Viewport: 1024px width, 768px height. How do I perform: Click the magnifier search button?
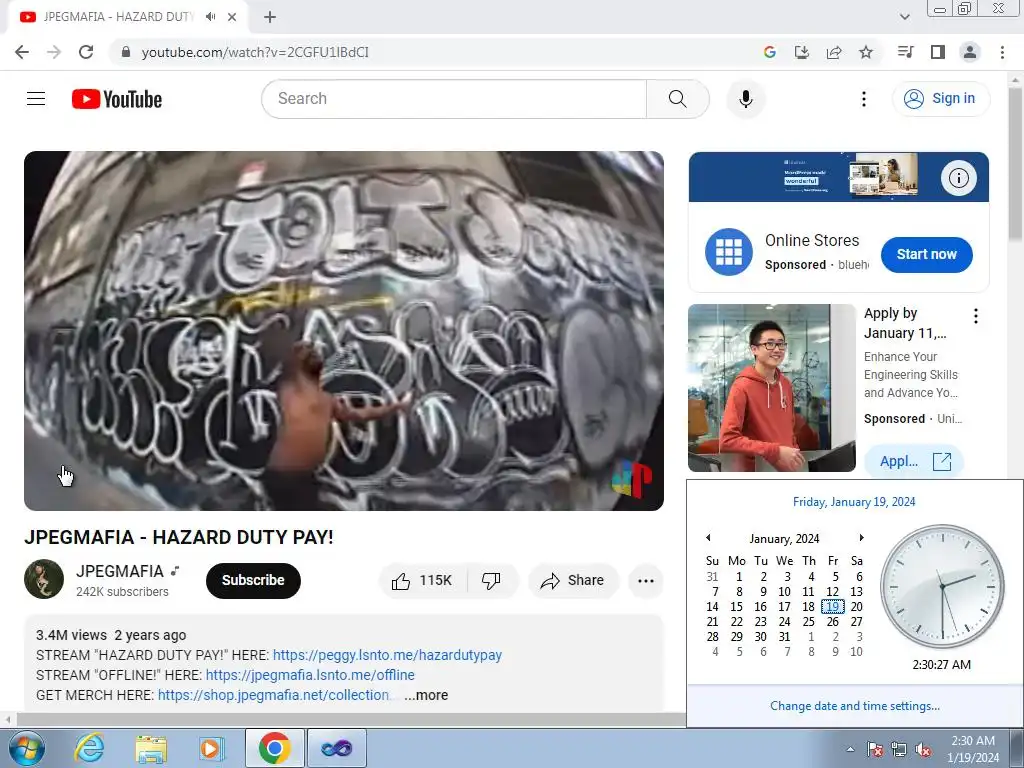pyautogui.click(x=678, y=99)
